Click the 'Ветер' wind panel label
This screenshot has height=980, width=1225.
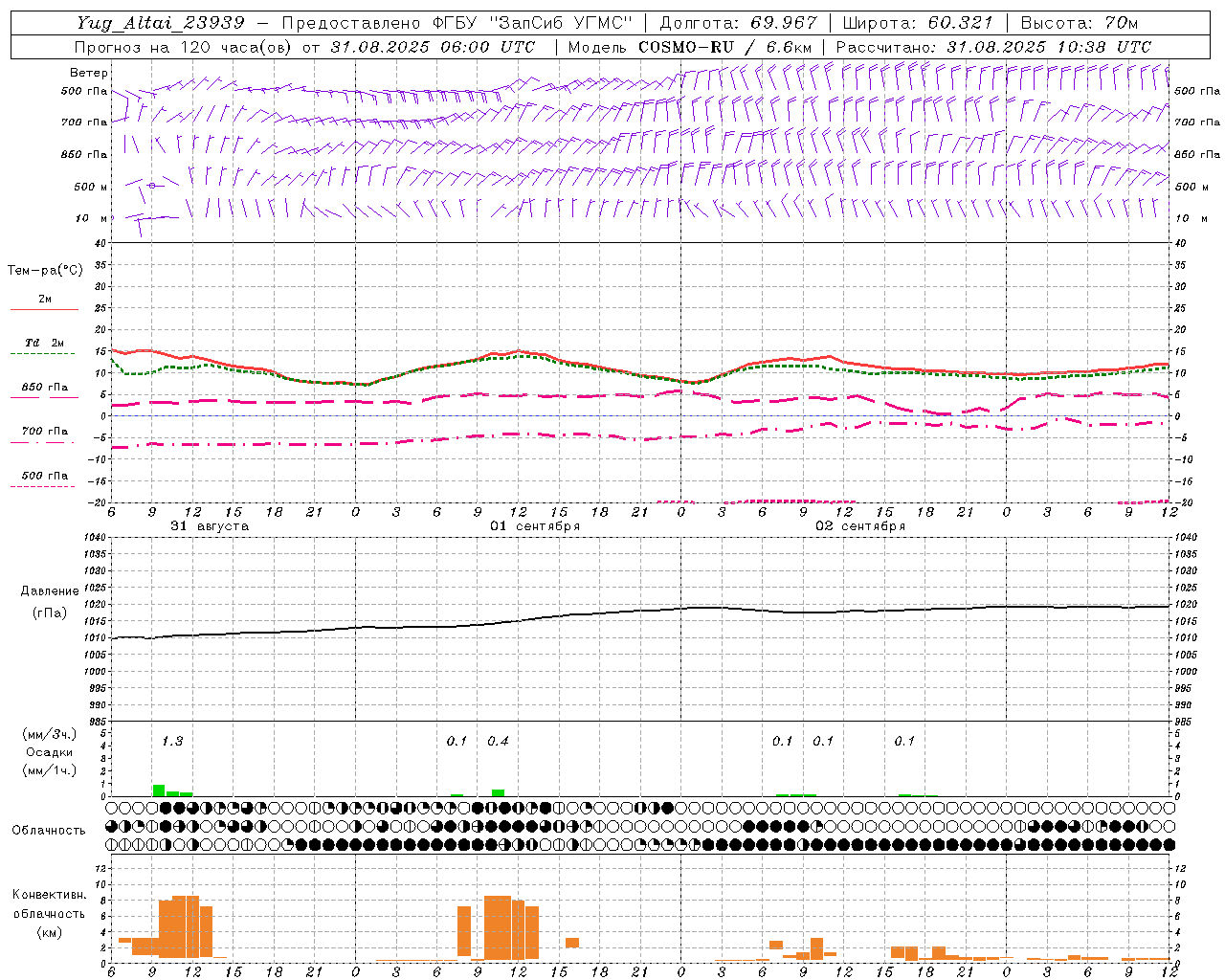tap(89, 73)
